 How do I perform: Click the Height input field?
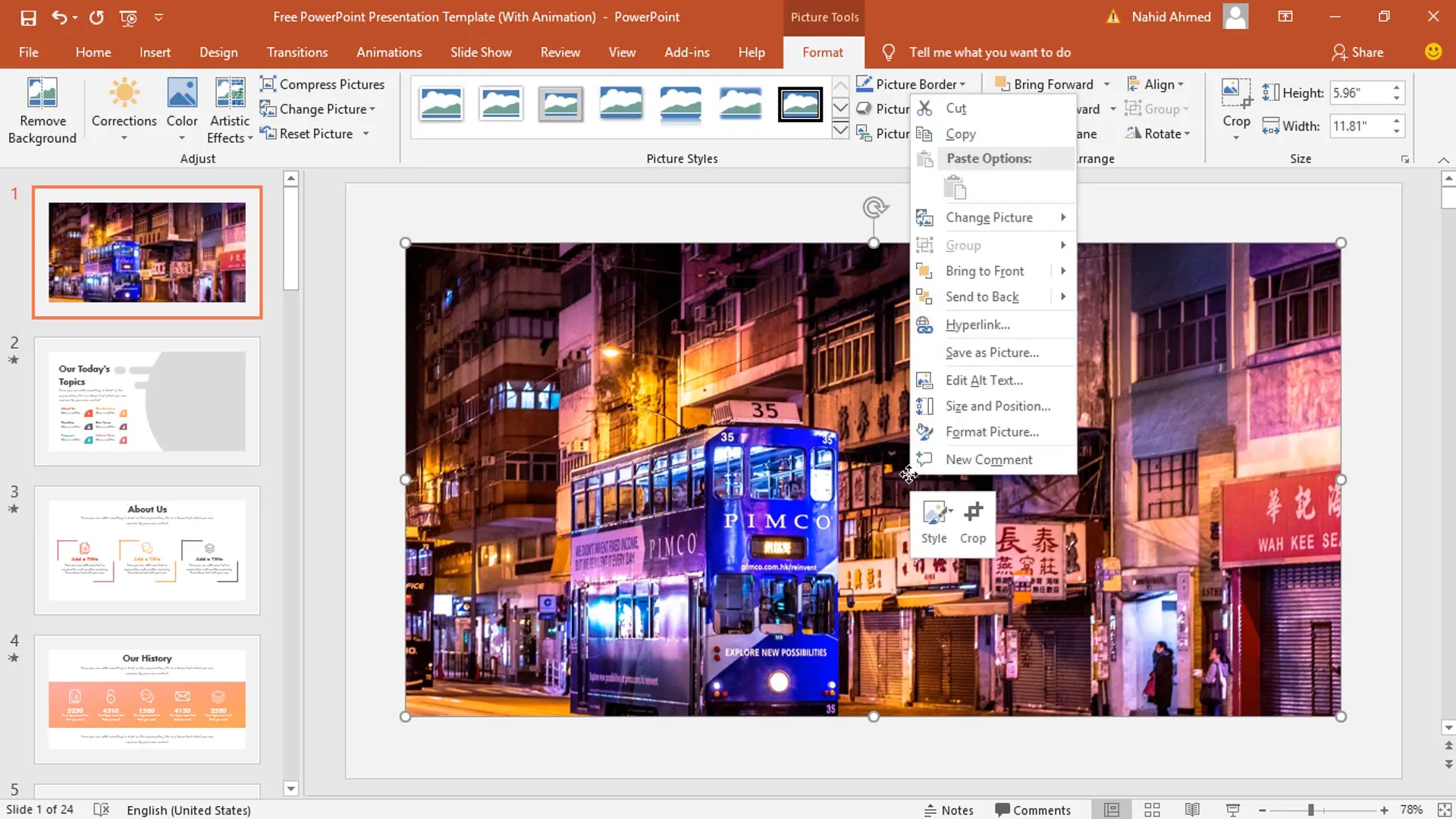click(1361, 93)
